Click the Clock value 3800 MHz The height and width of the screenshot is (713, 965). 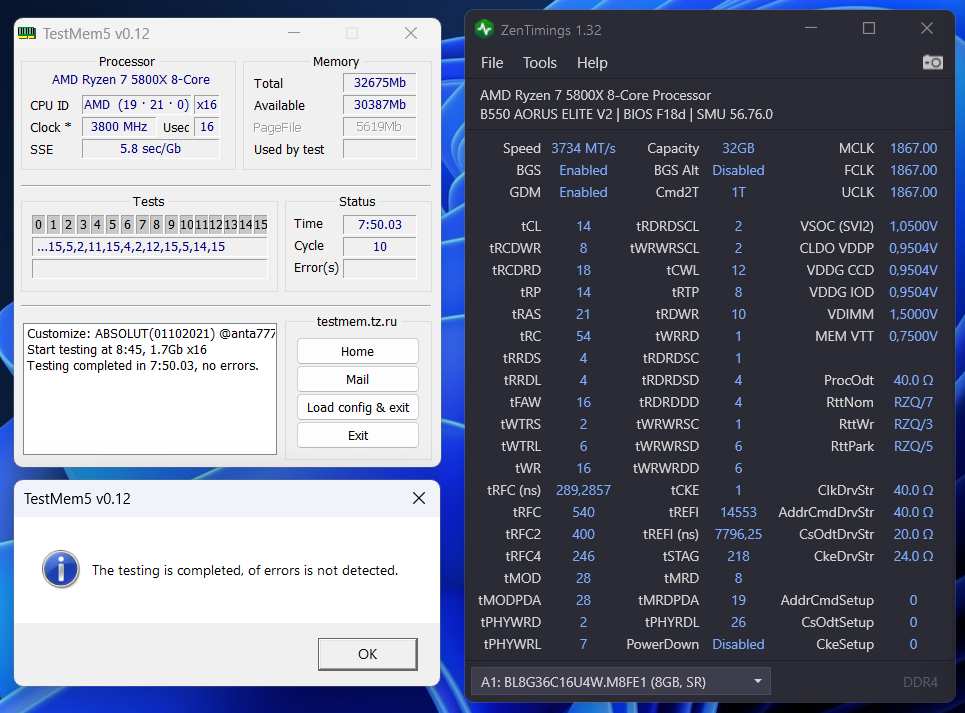[119, 127]
